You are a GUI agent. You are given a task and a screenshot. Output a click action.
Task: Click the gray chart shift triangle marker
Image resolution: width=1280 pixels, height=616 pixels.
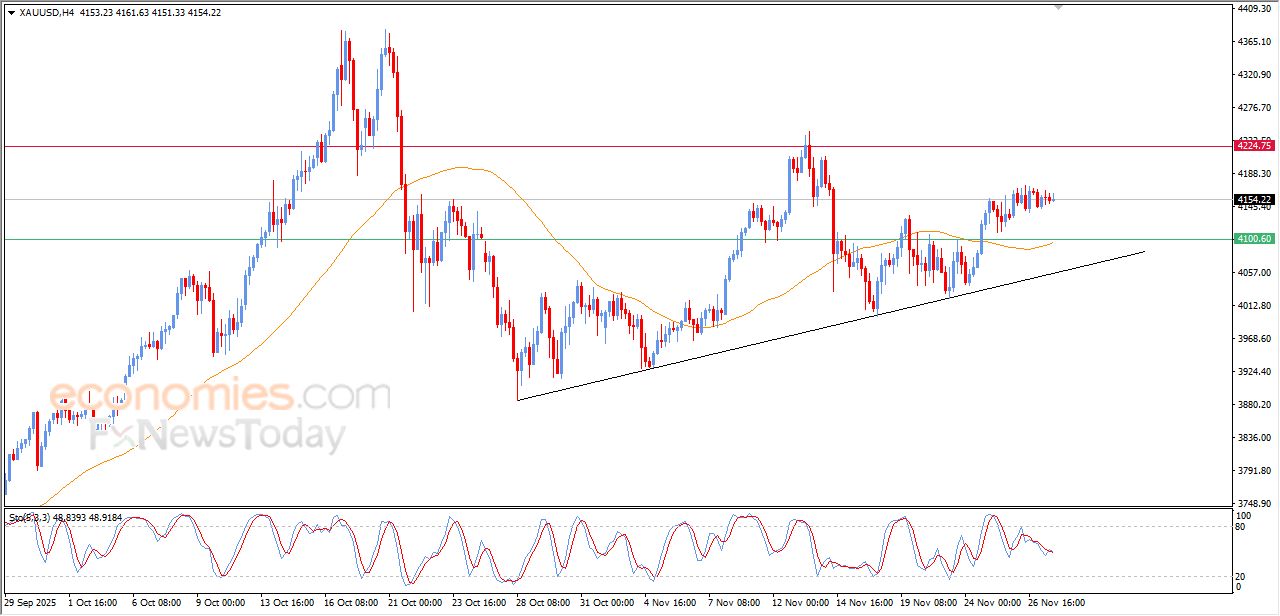1059,8
